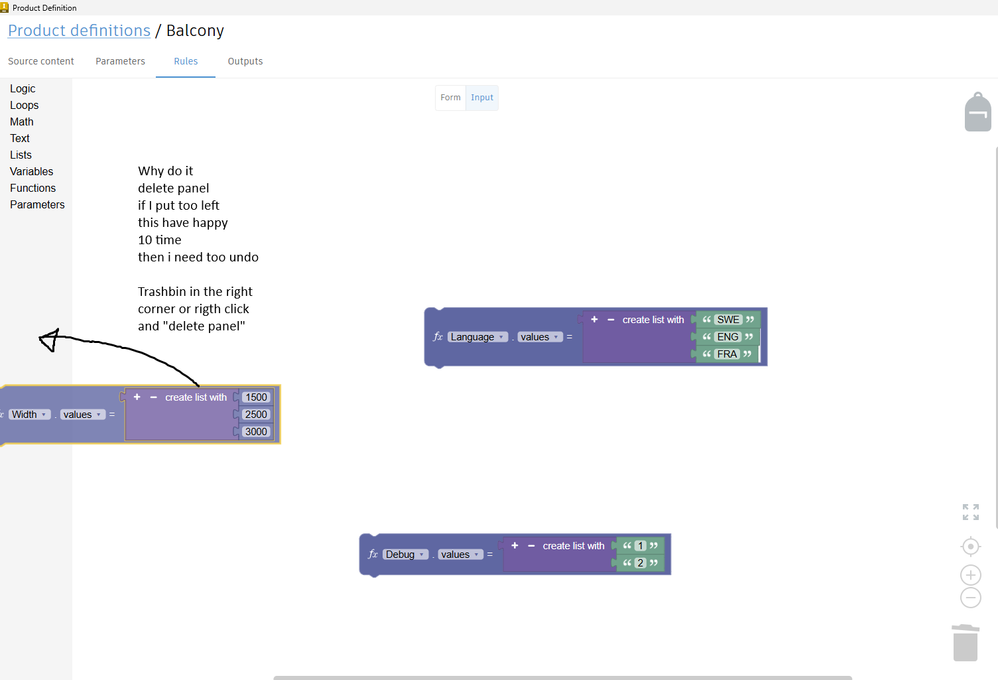Open the Outputs tab
Screen dimensions: 998x680
(x=245, y=61)
